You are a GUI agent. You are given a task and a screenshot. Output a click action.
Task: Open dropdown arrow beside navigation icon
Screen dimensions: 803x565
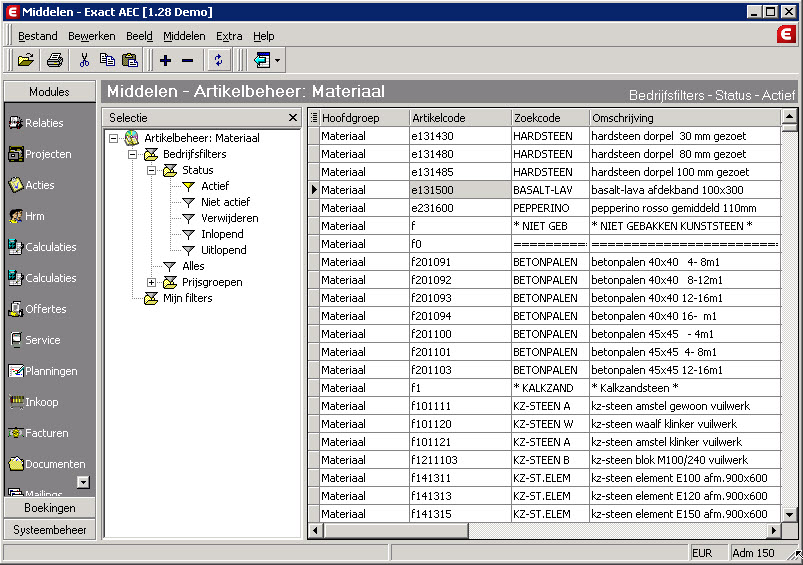[277, 60]
